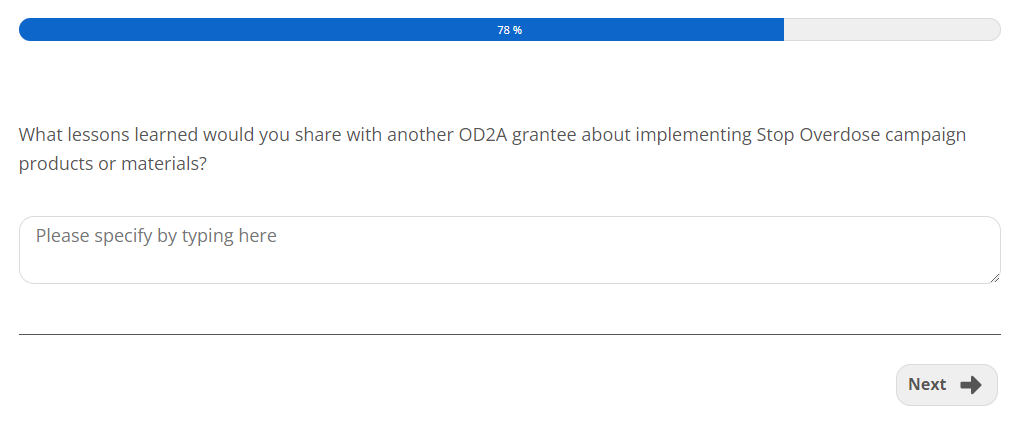Click the boundary where blue progress ends
The width and height of the screenshot is (1021, 445).
click(783, 30)
